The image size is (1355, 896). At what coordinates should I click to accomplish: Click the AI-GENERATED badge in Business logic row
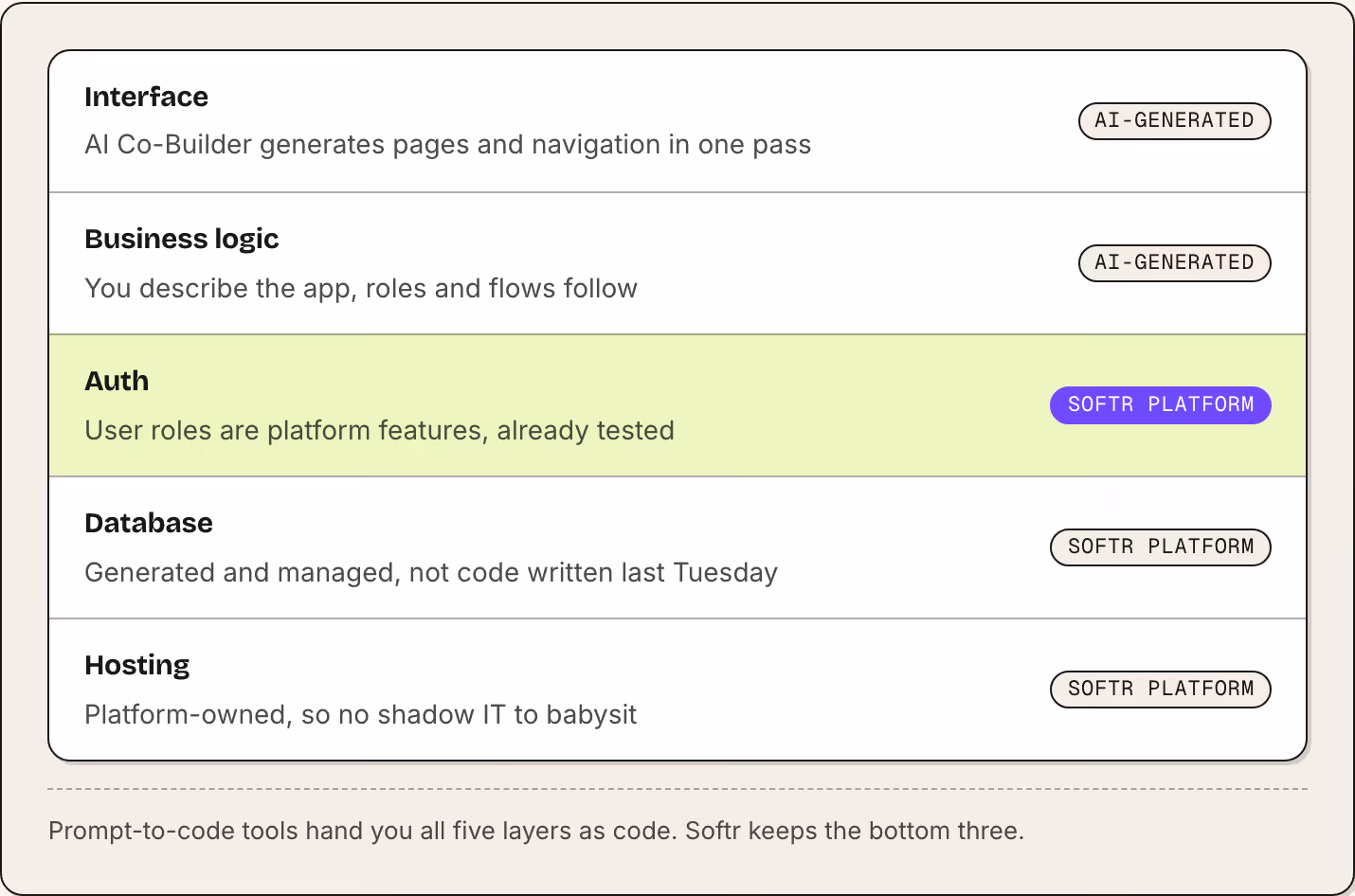coord(1174,263)
